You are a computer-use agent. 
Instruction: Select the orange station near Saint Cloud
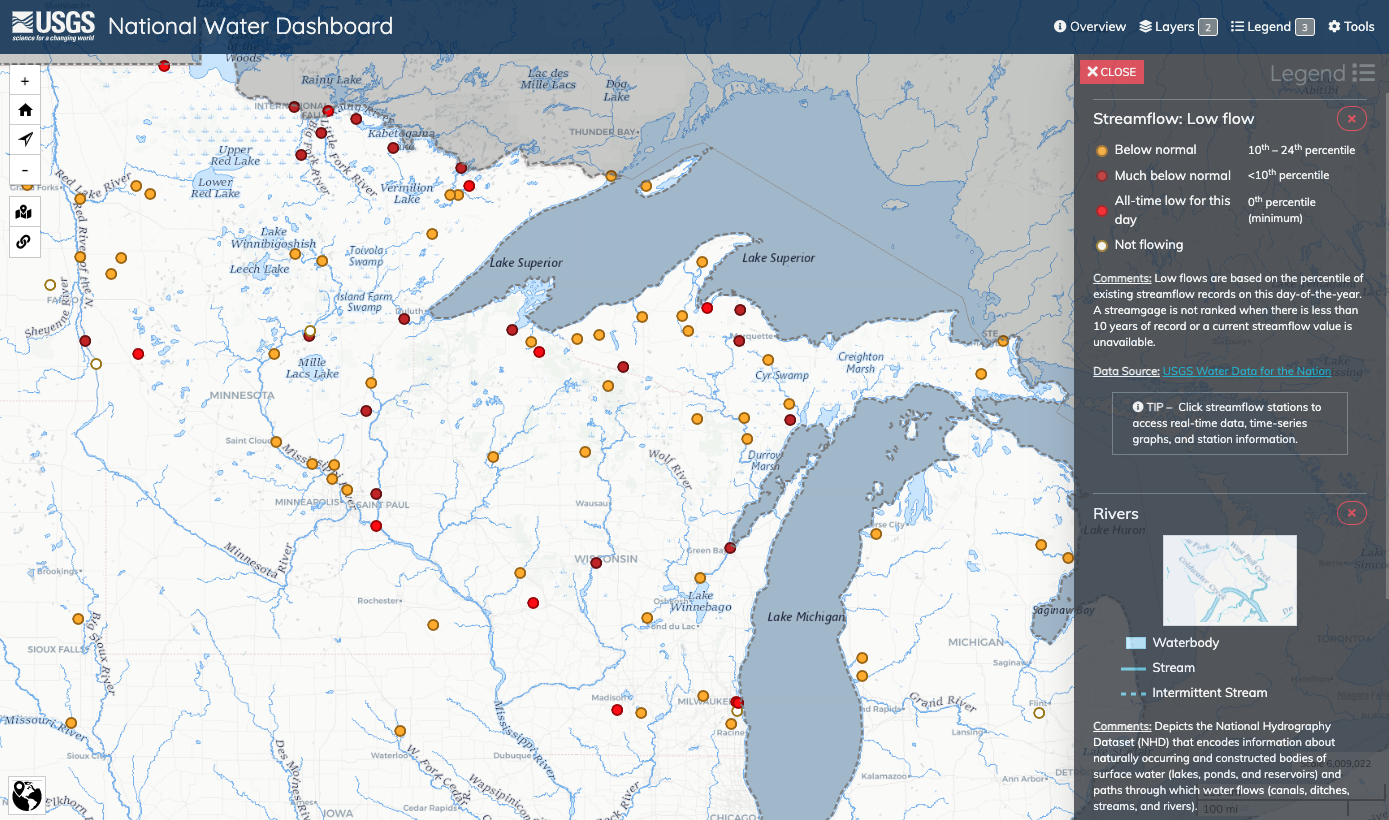[x=276, y=442]
